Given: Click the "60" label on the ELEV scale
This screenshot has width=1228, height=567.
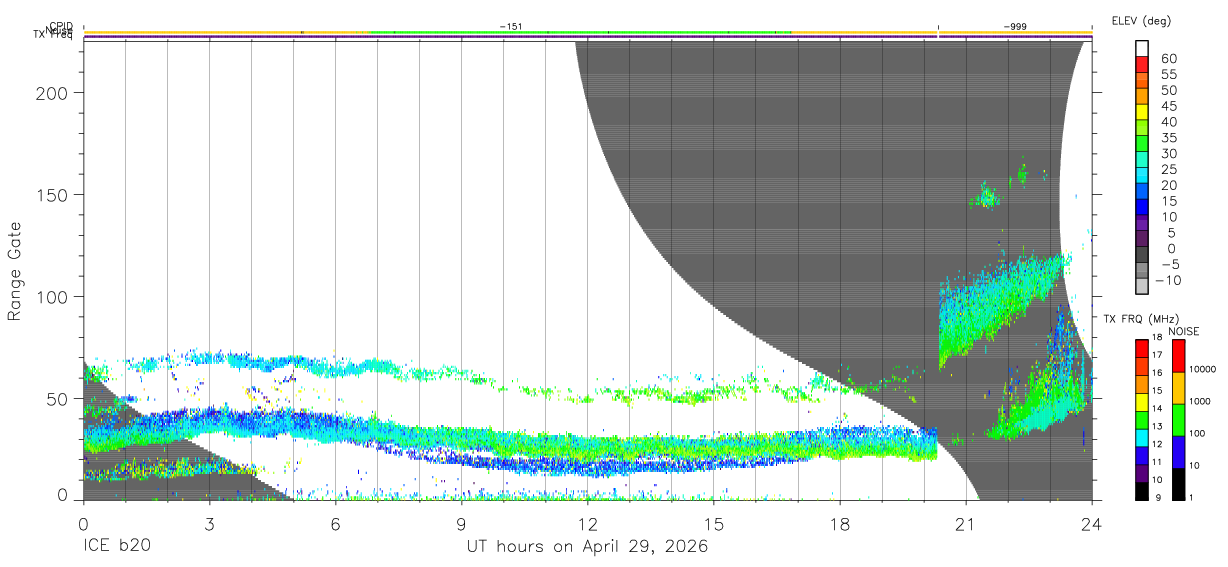Looking at the screenshot, I should point(1169,58).
